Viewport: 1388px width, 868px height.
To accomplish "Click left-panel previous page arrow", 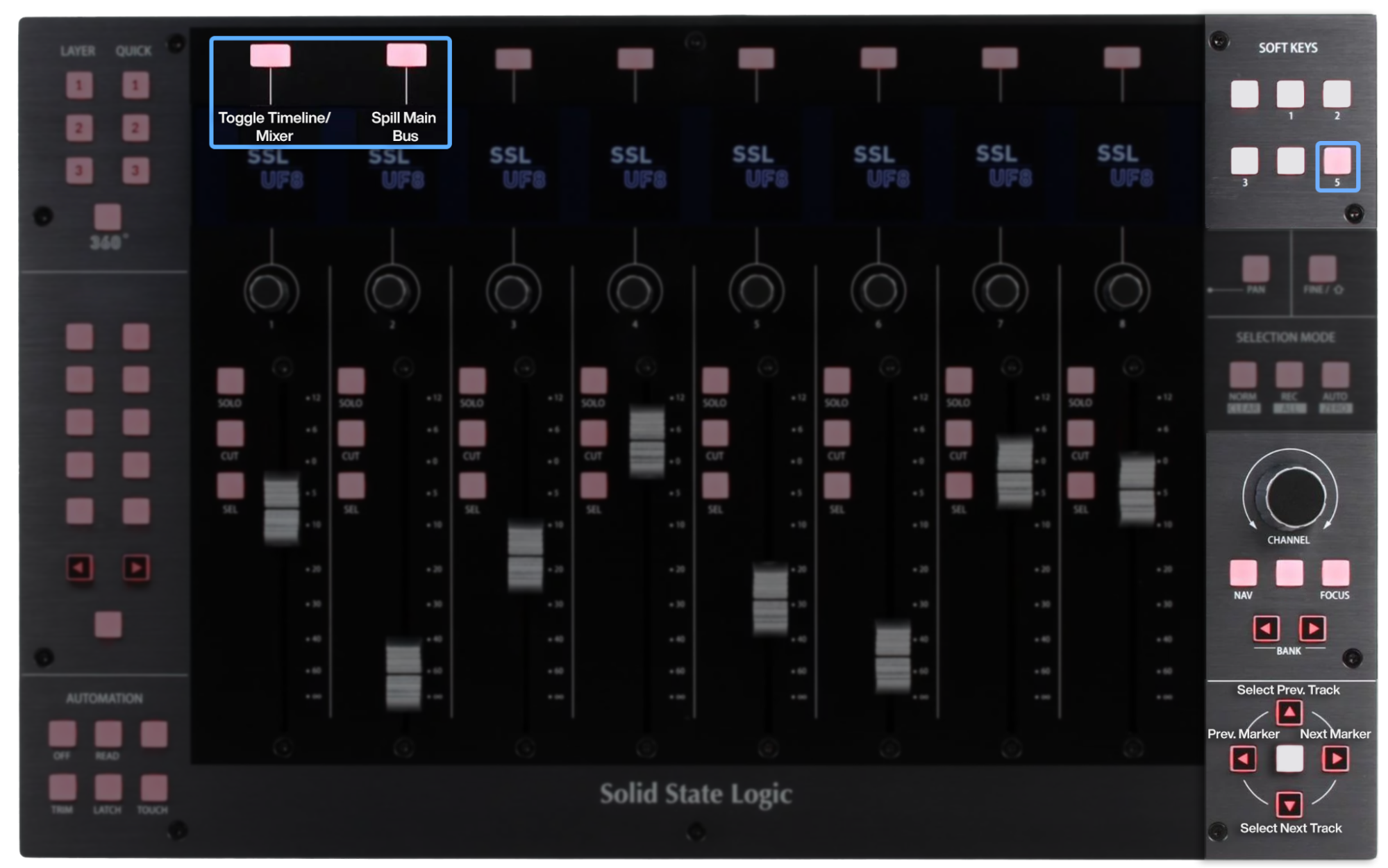I will 79,568.
